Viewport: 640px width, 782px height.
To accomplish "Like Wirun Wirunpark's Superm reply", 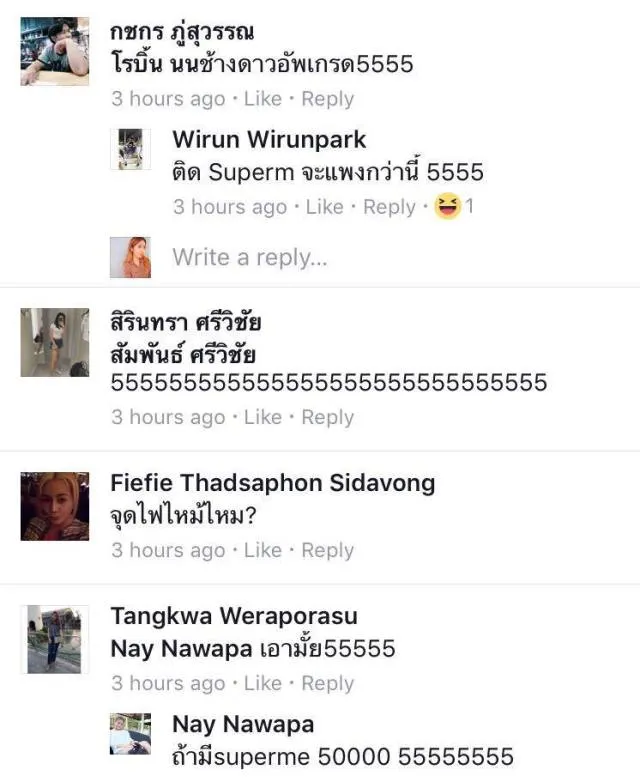I will click(x=325, y=207).
